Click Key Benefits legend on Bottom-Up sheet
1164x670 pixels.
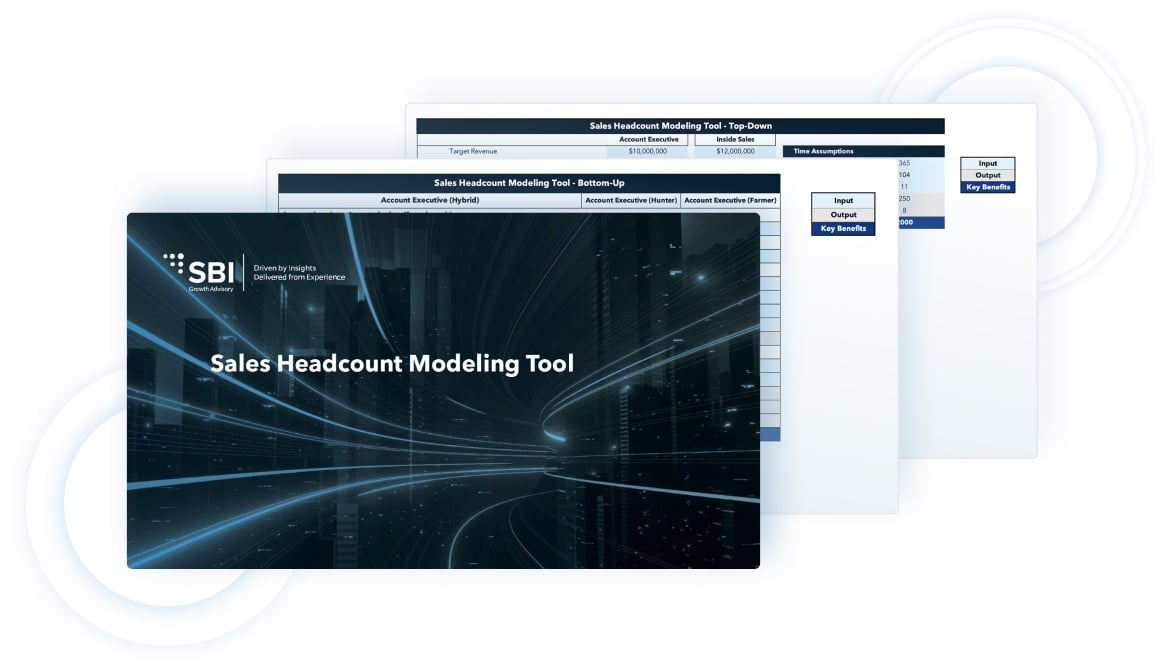pos(843,229)
